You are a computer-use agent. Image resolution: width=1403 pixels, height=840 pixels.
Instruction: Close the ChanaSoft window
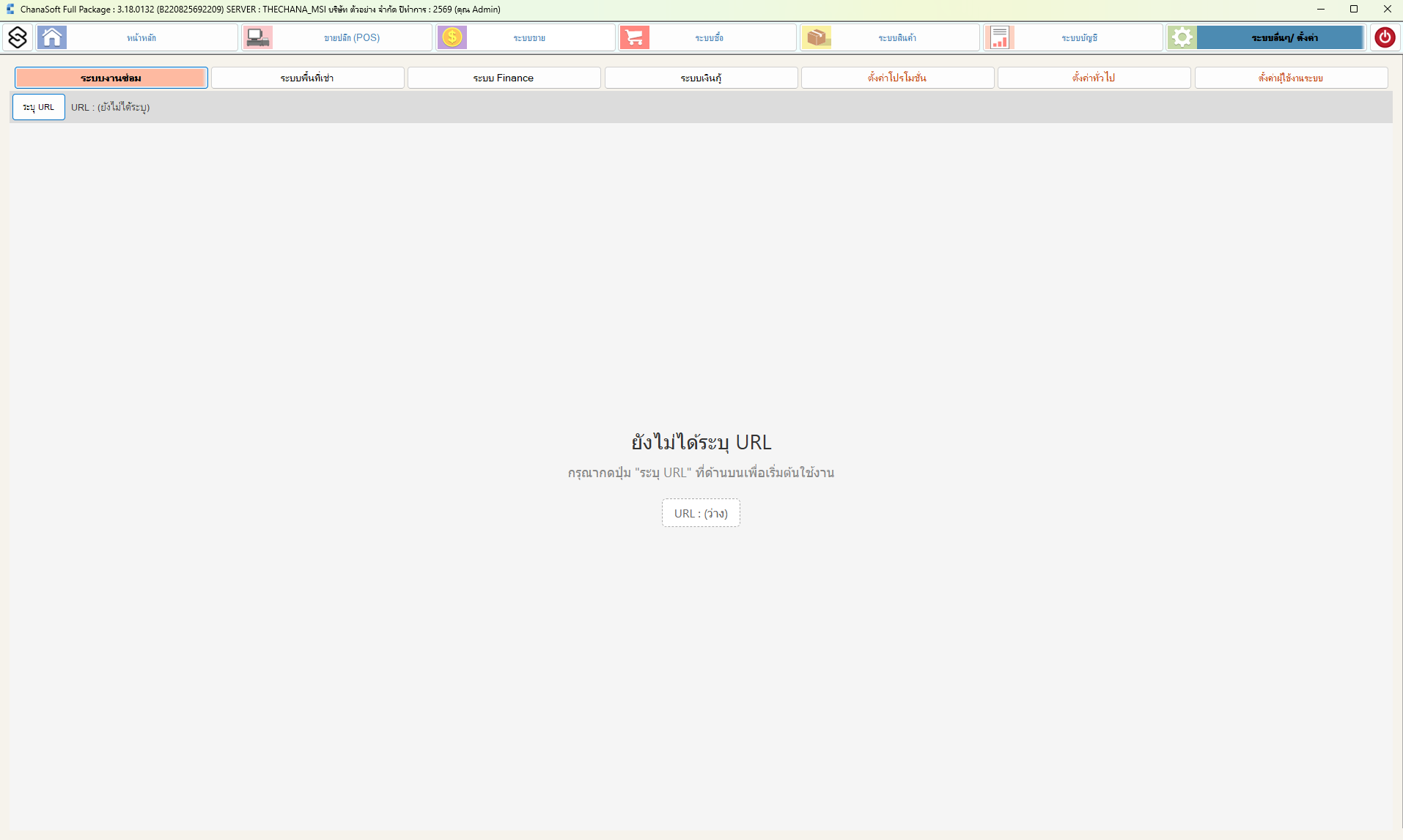point(1387,10)
